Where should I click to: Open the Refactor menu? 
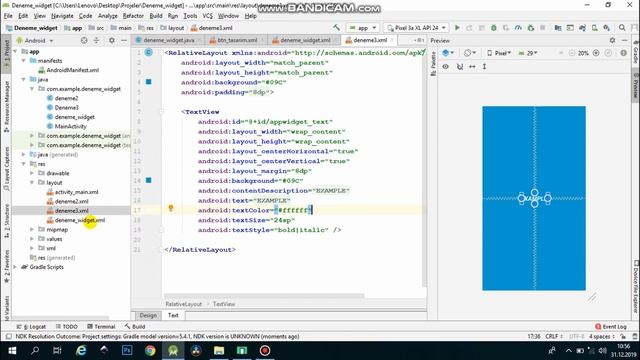click(133, 16)
